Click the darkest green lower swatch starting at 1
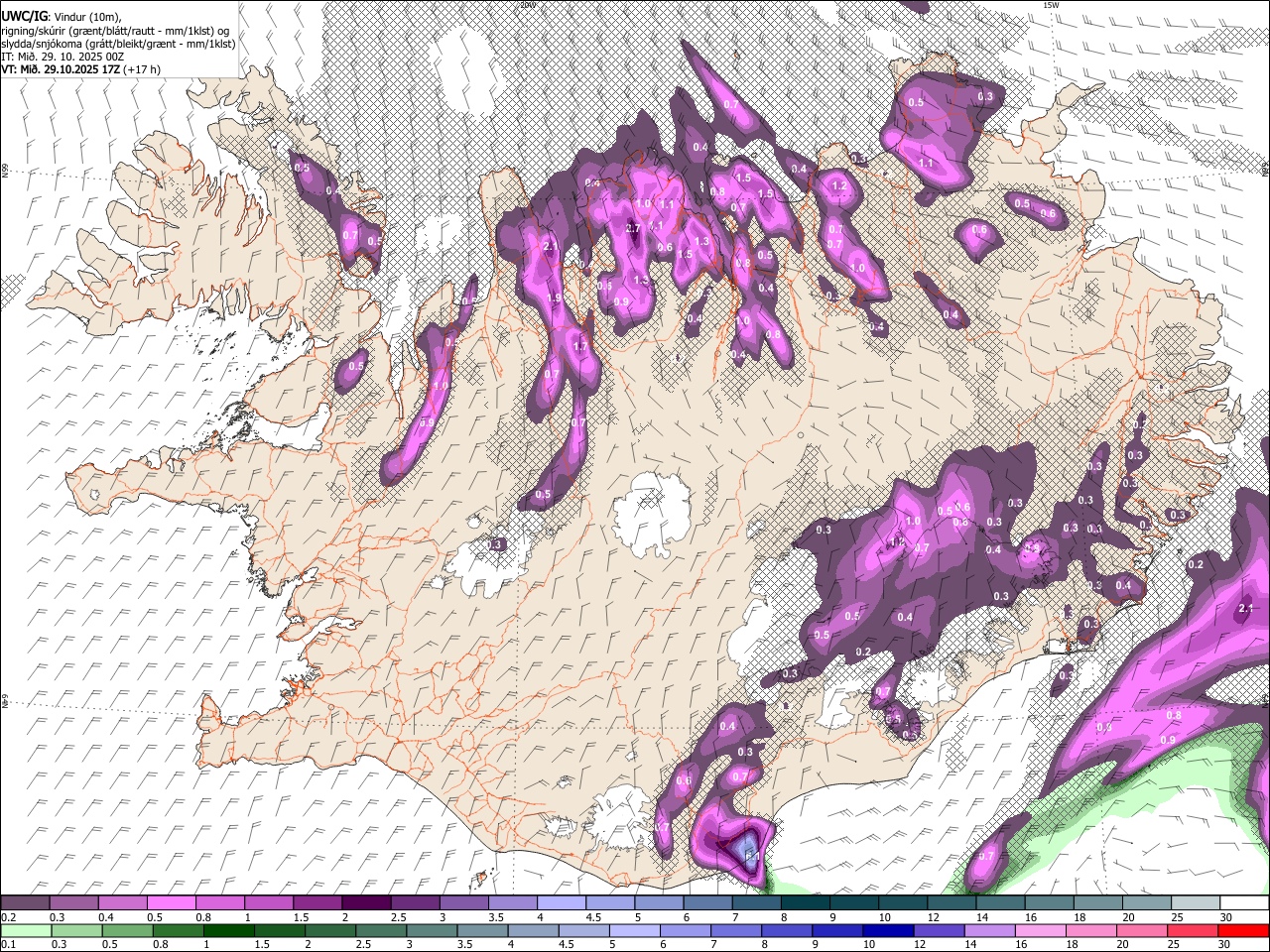The height and width of the screenshot is (952, 1270). click(x=228, y=930)
